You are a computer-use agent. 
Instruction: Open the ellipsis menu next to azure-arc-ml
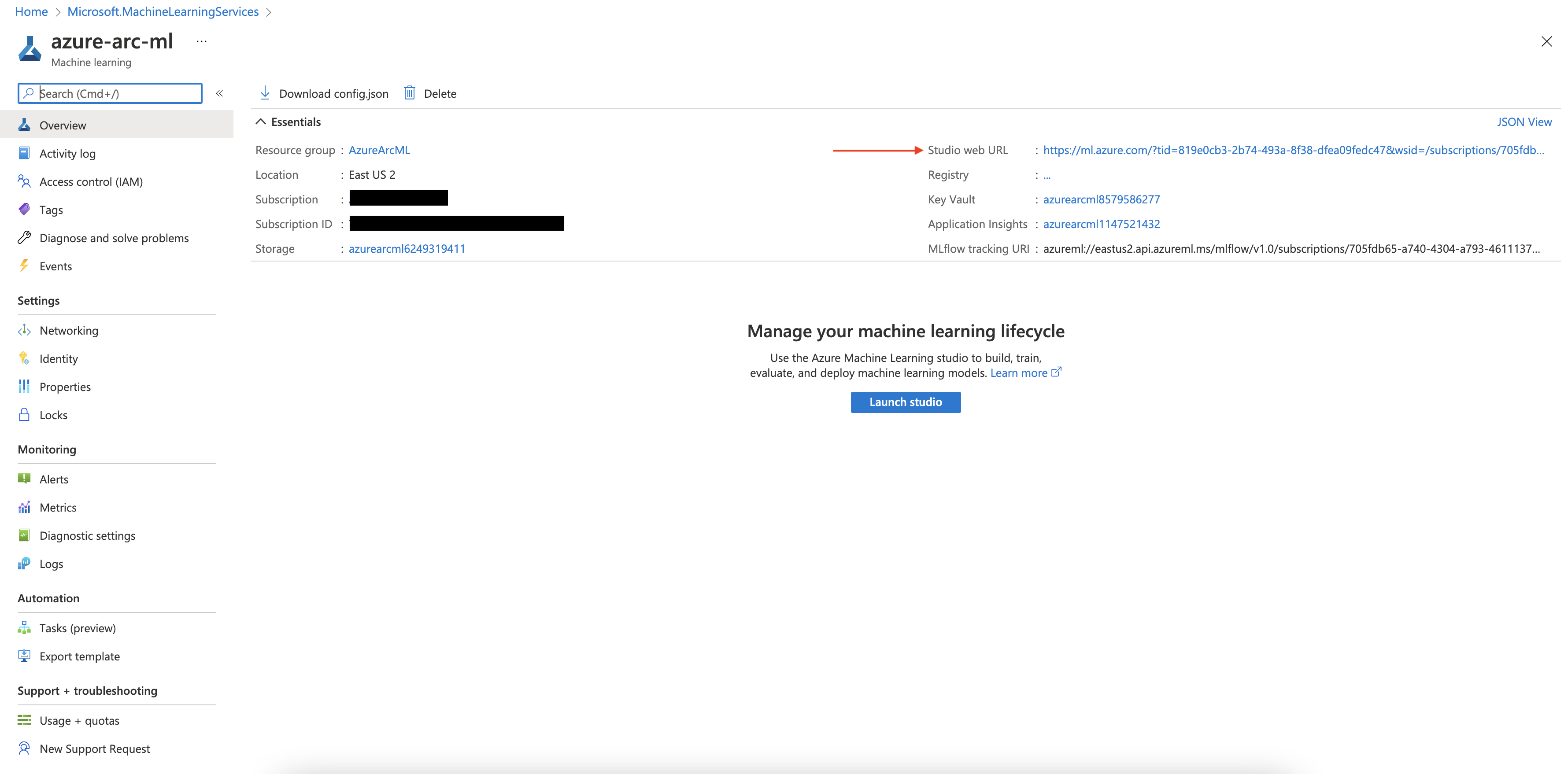pyautogui.click(x=201, y=41)
